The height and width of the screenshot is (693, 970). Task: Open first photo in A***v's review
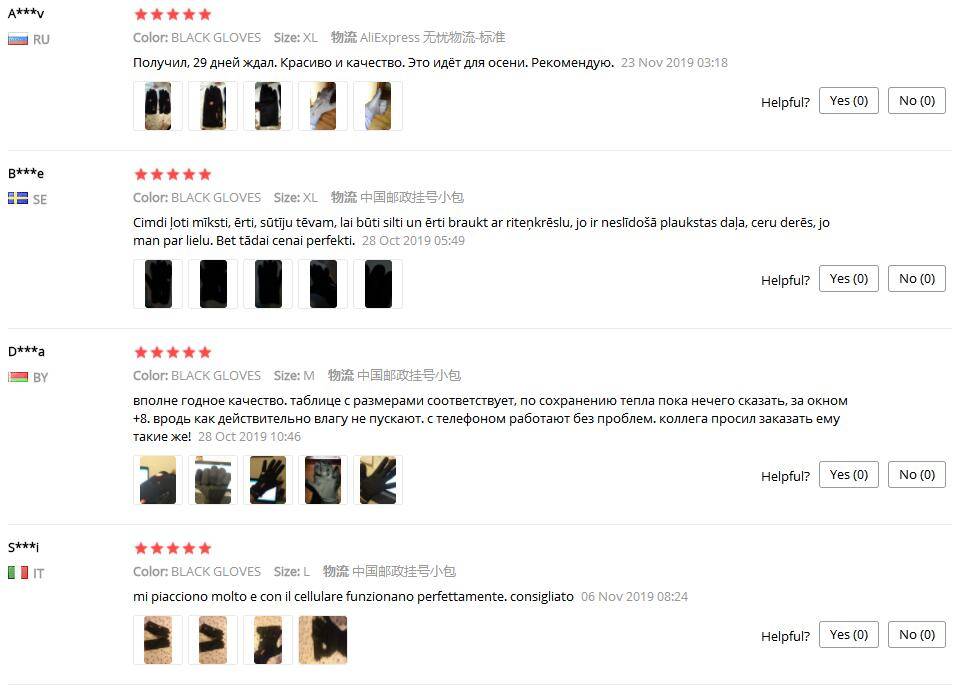pos(158,106)
